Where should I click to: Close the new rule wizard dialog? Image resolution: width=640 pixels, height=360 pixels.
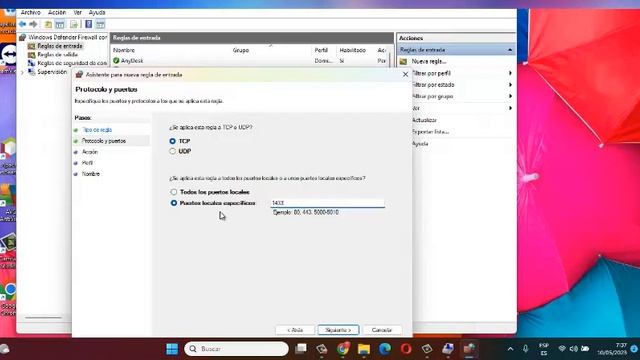[x=405, y=75]
